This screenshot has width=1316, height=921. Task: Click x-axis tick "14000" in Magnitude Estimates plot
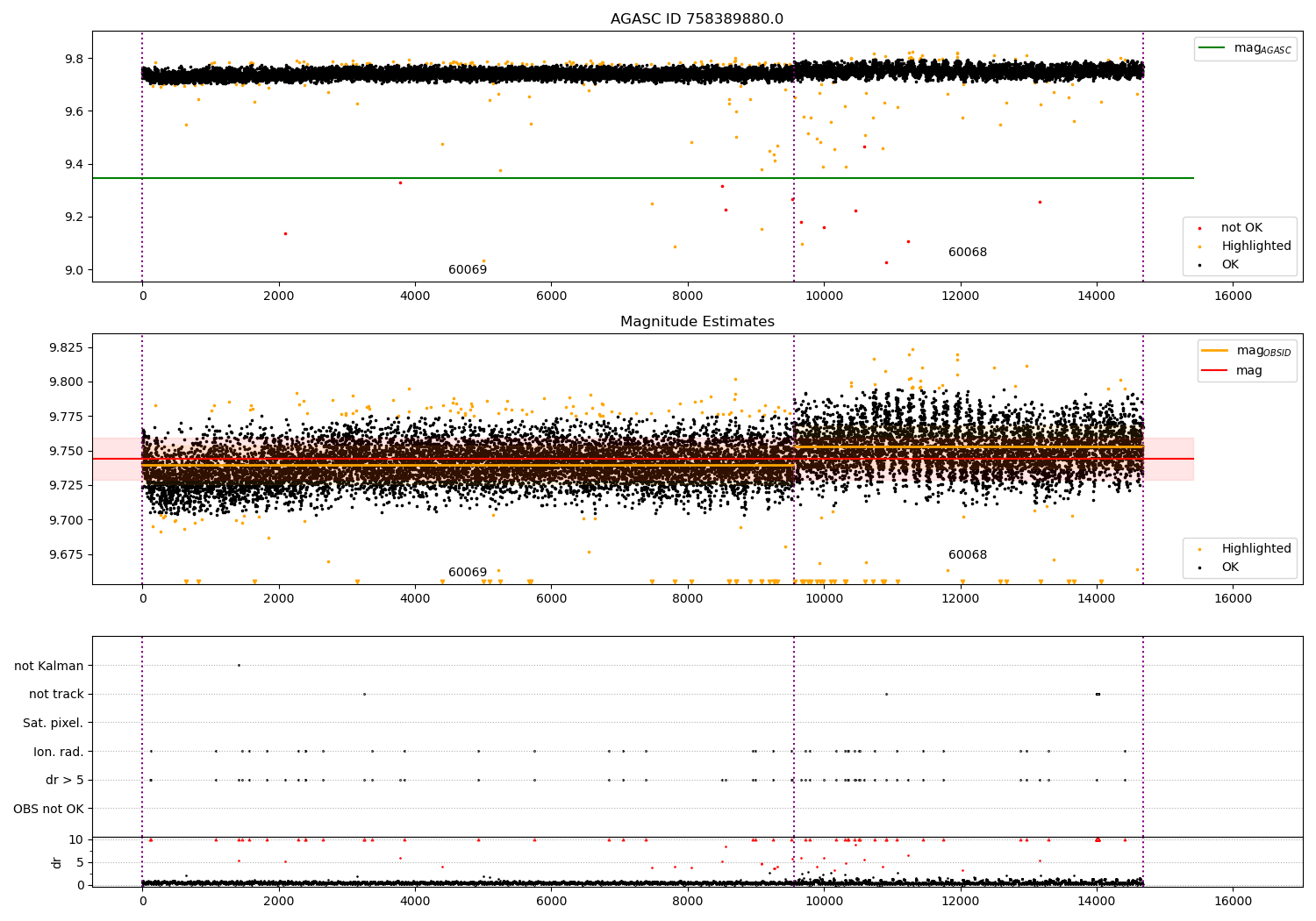[x=1097, y=599]
